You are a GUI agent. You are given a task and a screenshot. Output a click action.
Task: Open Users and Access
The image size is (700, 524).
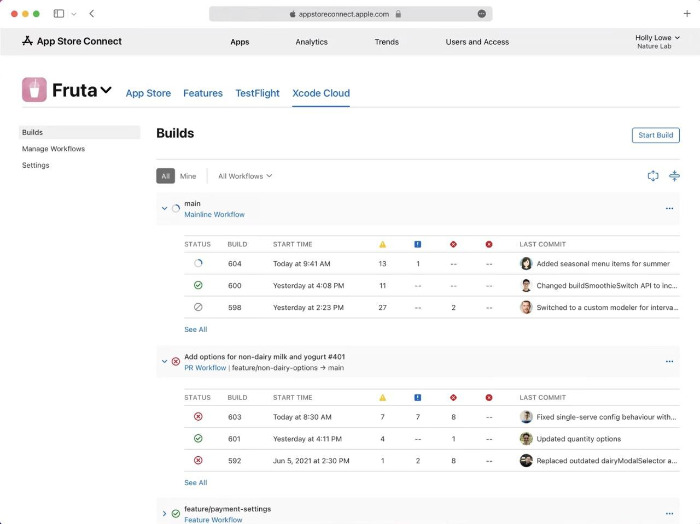coord(477,42)
